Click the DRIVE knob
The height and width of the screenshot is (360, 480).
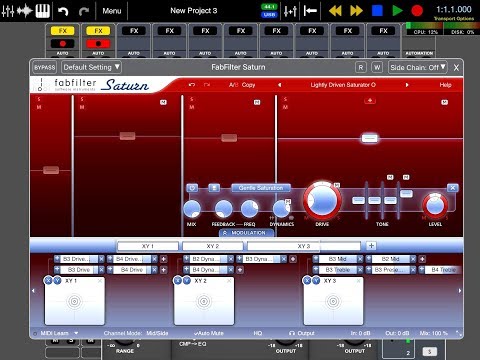(x=322, y=201)
